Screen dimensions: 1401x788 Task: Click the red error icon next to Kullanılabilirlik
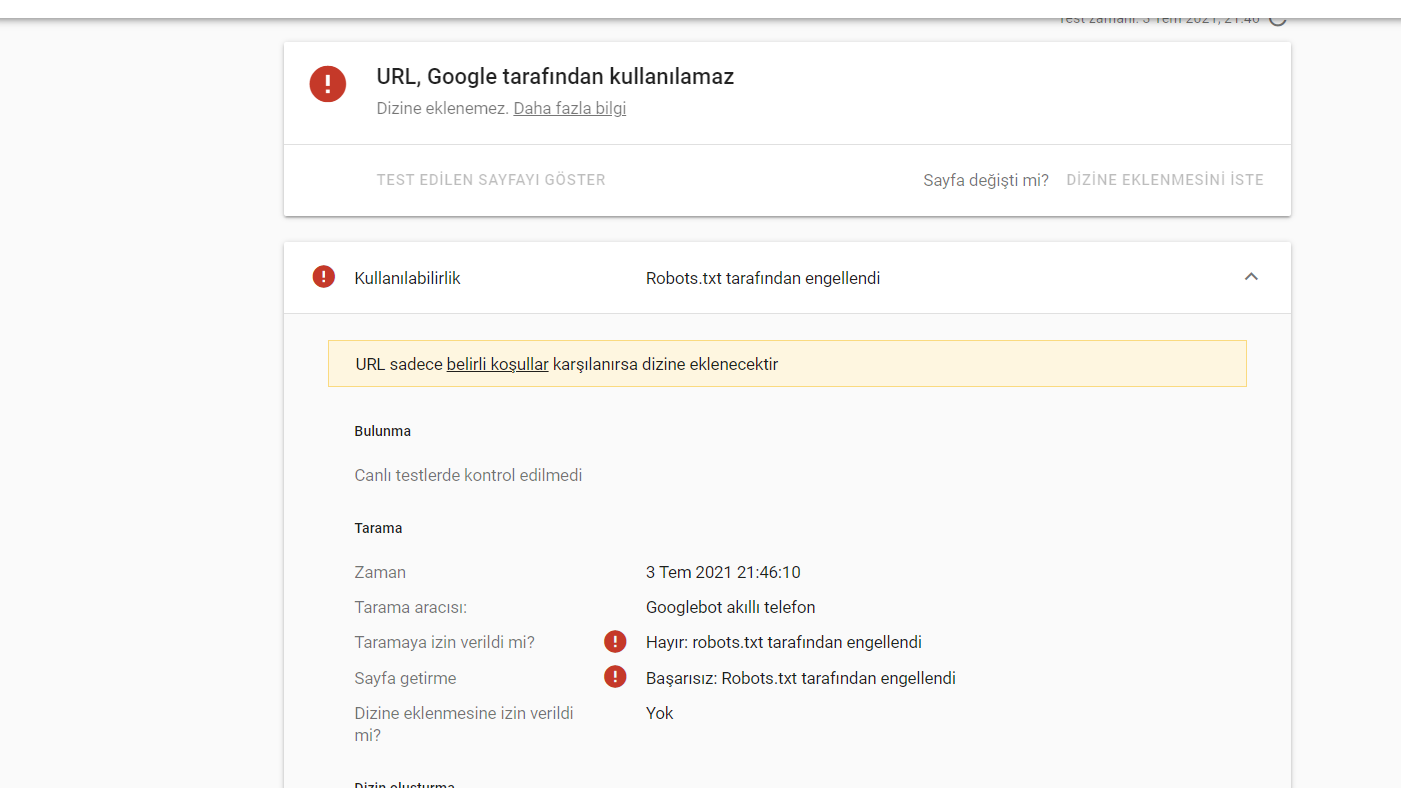coord(324,277)
